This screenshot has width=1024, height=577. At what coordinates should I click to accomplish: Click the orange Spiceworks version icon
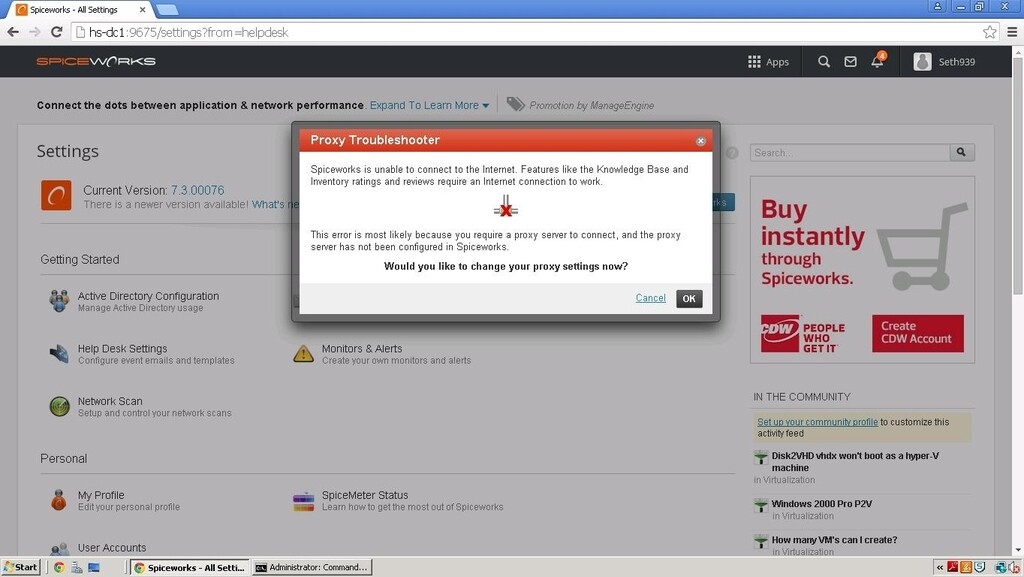tap(56, 195)
